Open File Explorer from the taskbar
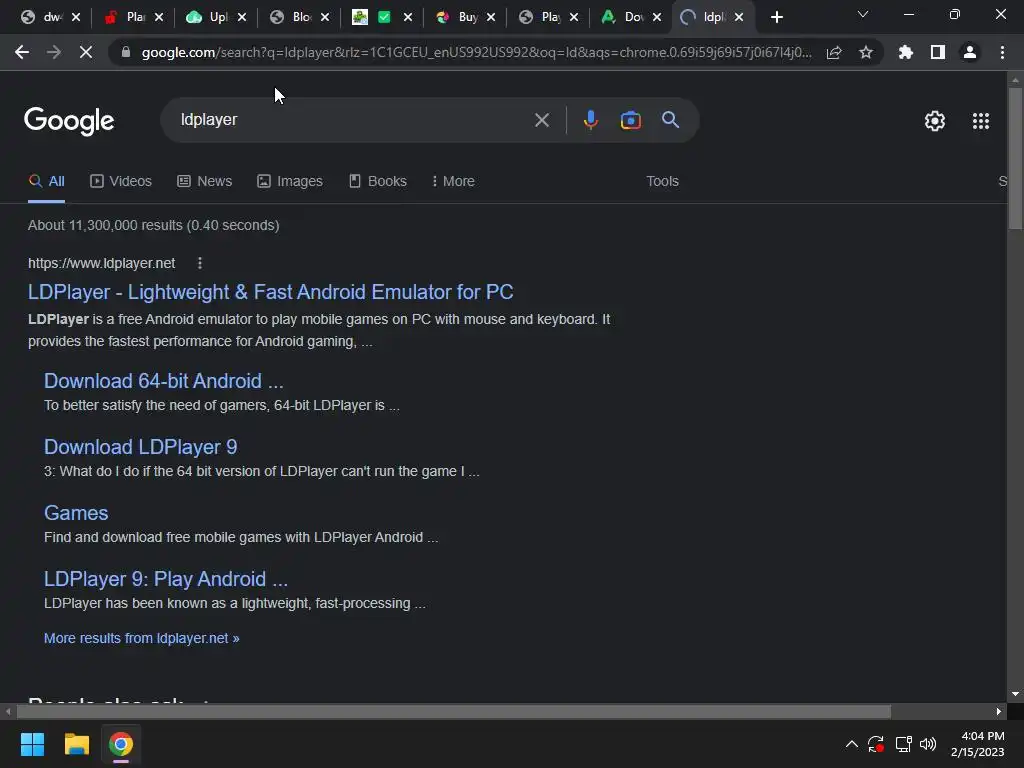1024x768 pixels. [76, 744]
